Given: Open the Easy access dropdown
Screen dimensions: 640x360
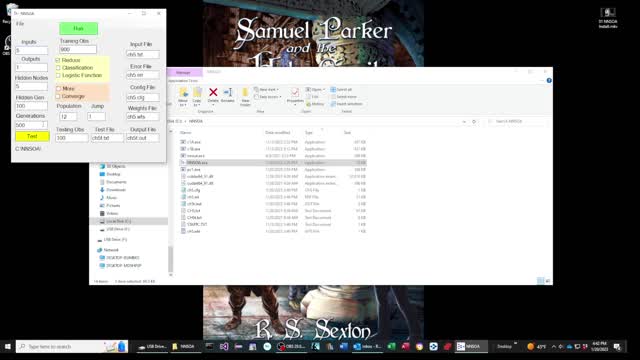Looking at the screenshot, I should click(268, 97).
